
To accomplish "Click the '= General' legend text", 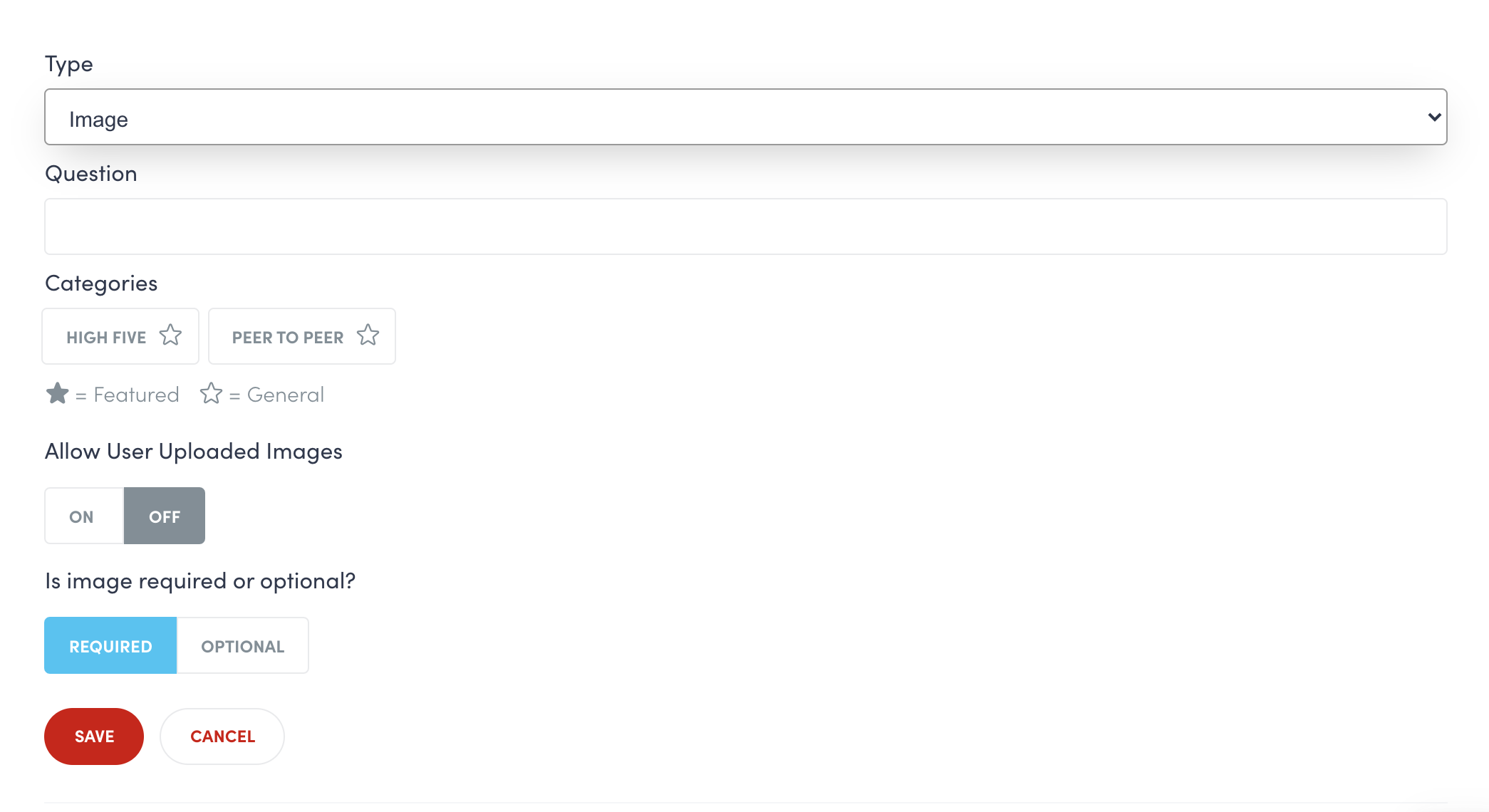I will [x=277, y=395].
